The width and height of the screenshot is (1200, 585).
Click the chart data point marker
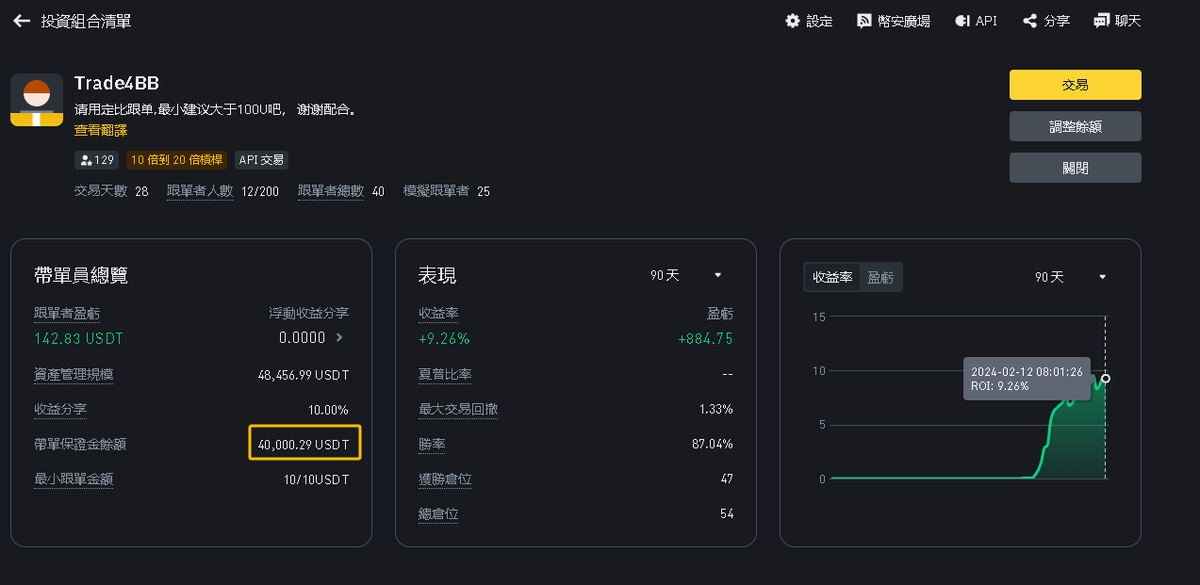pyautogui.click(x=1105, y=378)
